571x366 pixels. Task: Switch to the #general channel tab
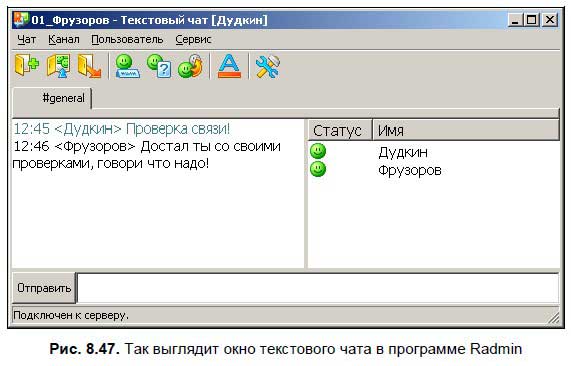coord(52,98)
